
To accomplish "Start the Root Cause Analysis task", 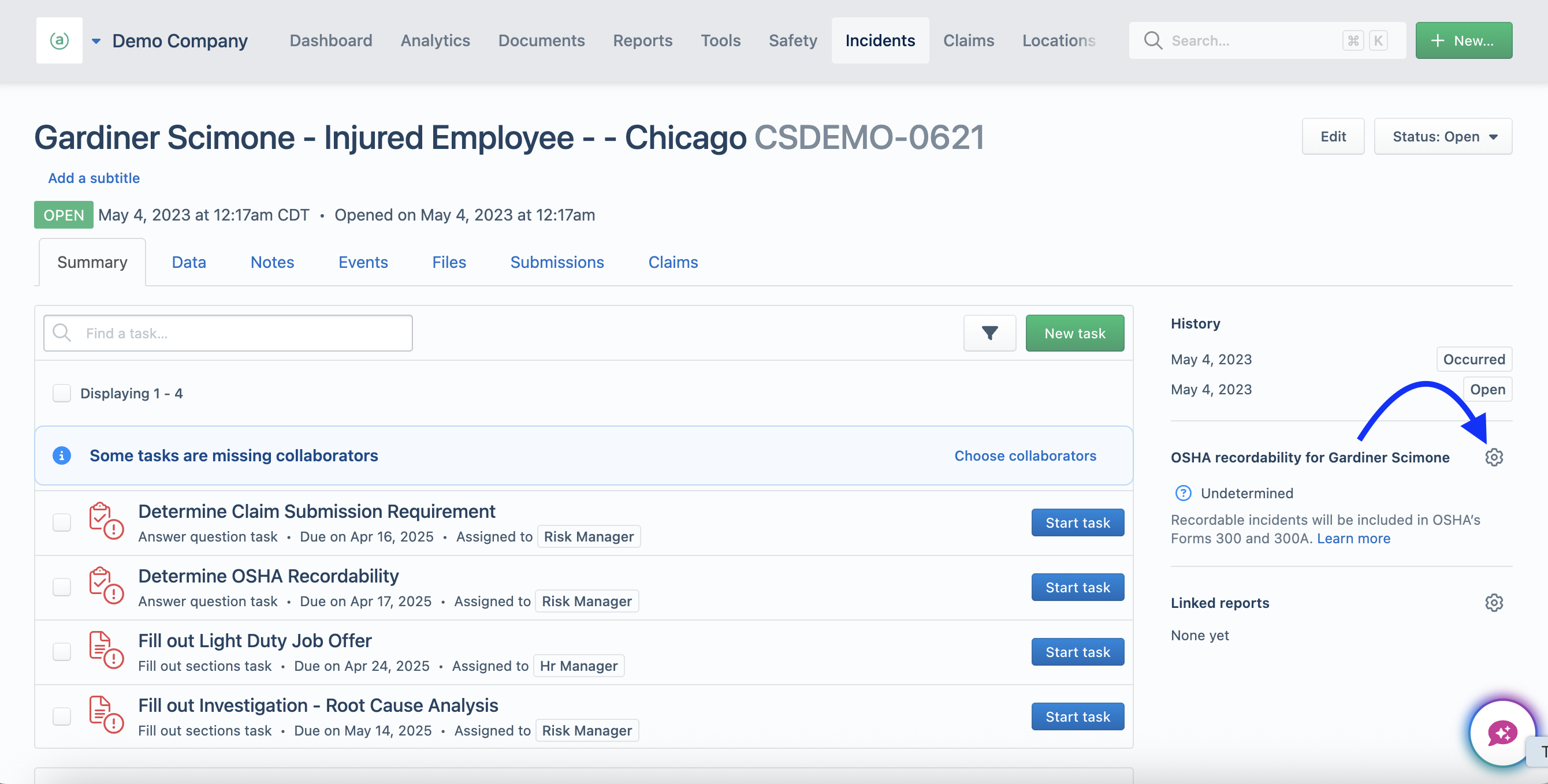I will coord(1077,716).
